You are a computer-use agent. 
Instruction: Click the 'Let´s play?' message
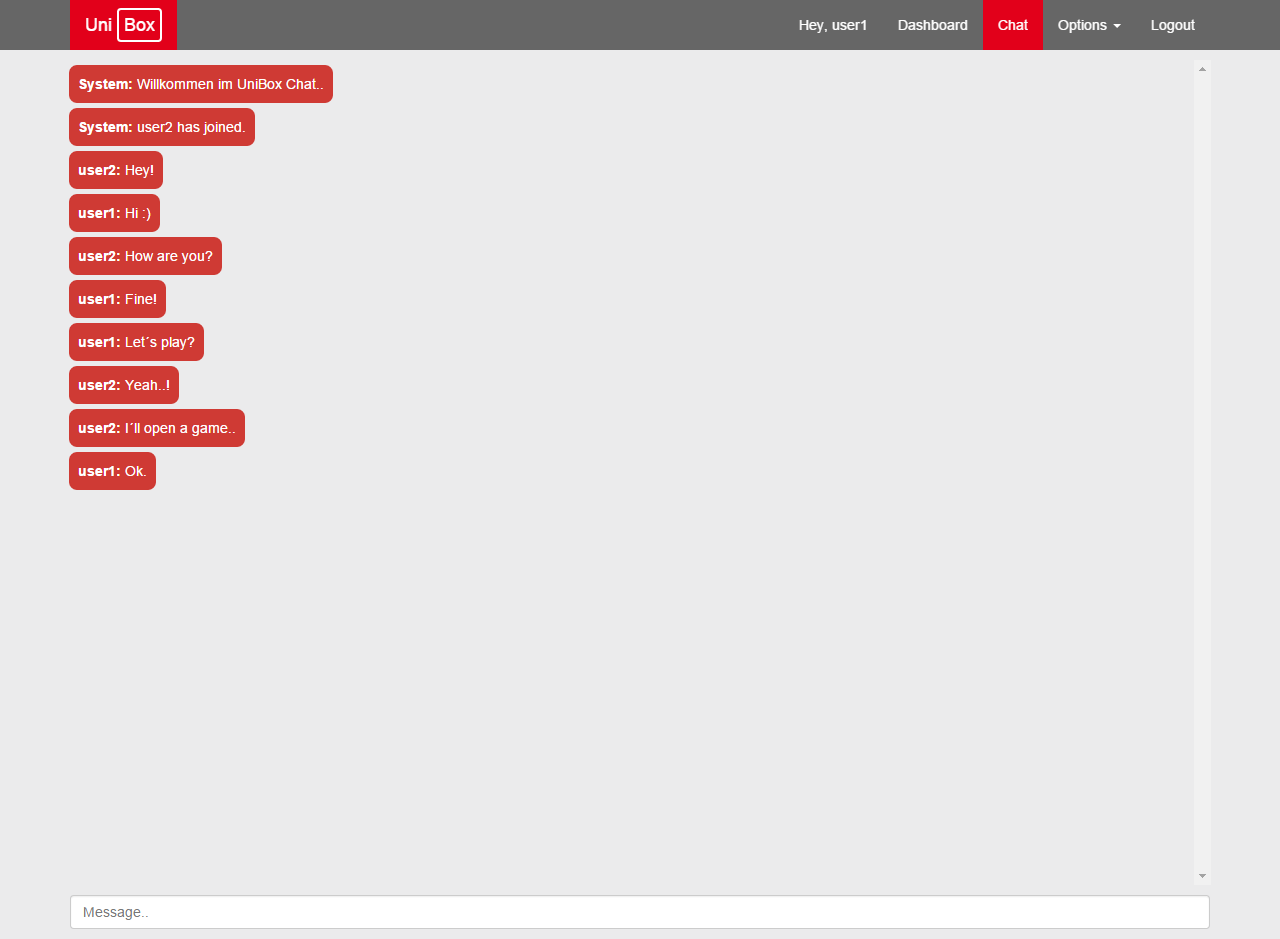(136, 342)
